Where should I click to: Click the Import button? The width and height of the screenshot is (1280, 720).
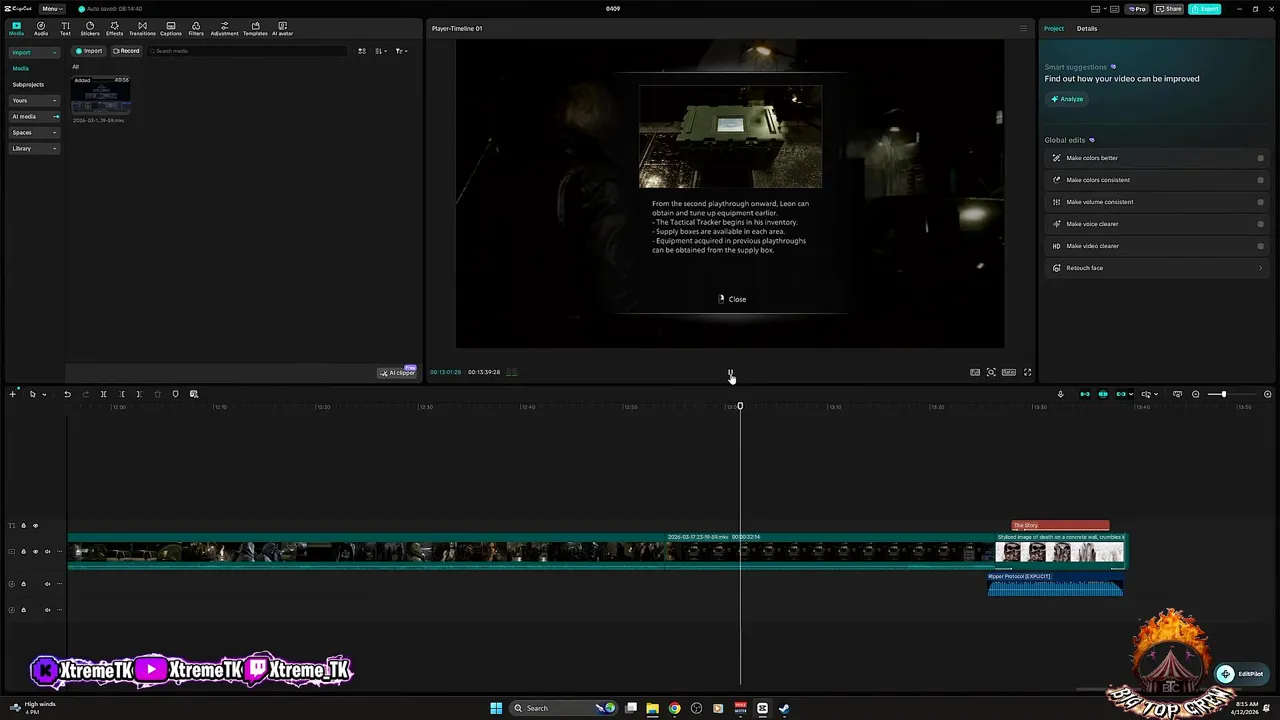[x=89, y=51]
